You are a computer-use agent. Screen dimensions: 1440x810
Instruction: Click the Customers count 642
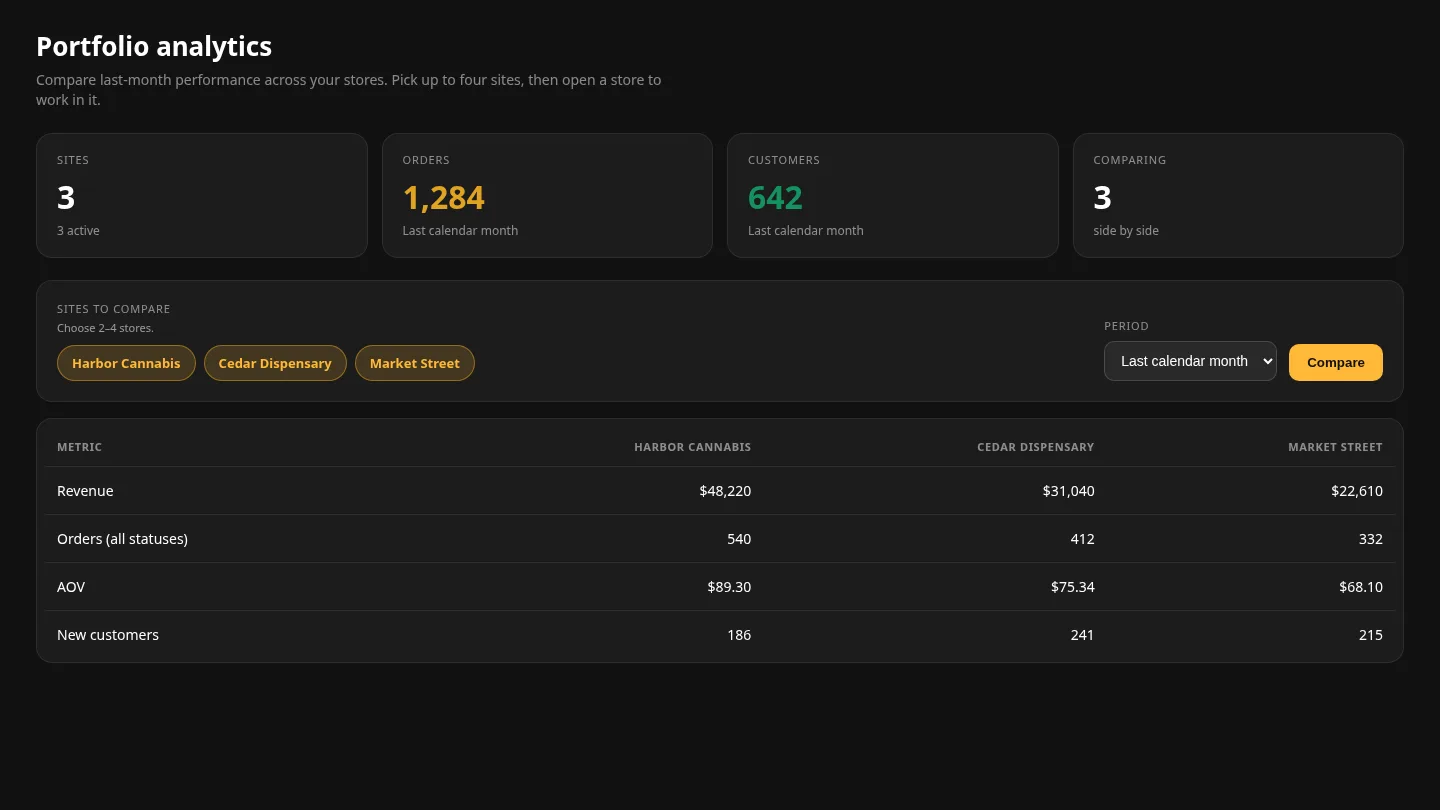tap(775, 198)
